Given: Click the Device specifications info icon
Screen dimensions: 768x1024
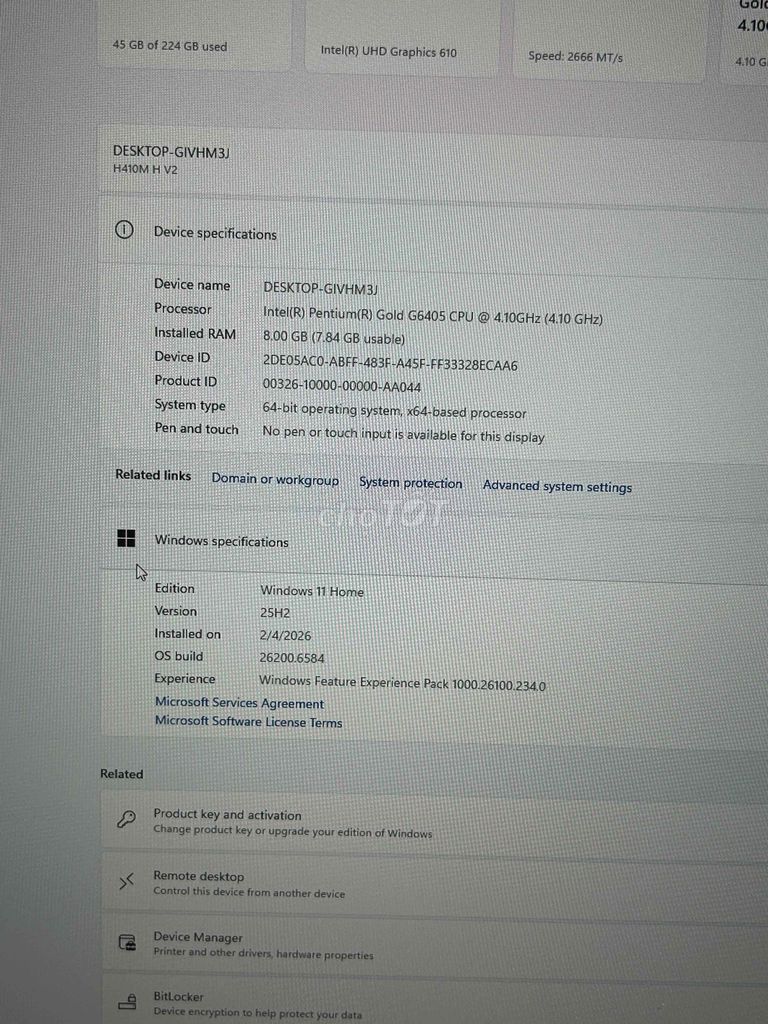Looking at the screenshot, I should tap(124, 230).
